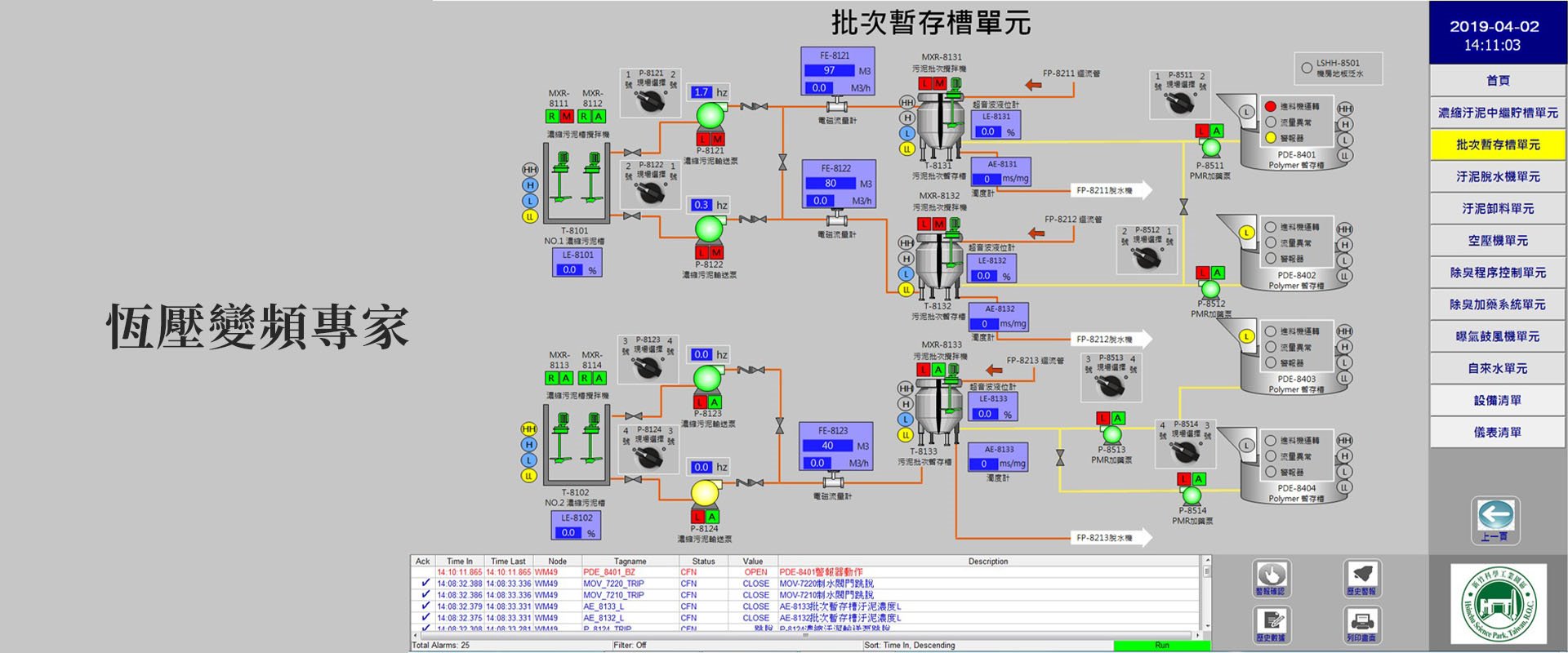The width and height of the screenshot is (1568, 653).
Task: Click the T-8101 sludge tank graphic
Action: [x=576, y=184]
